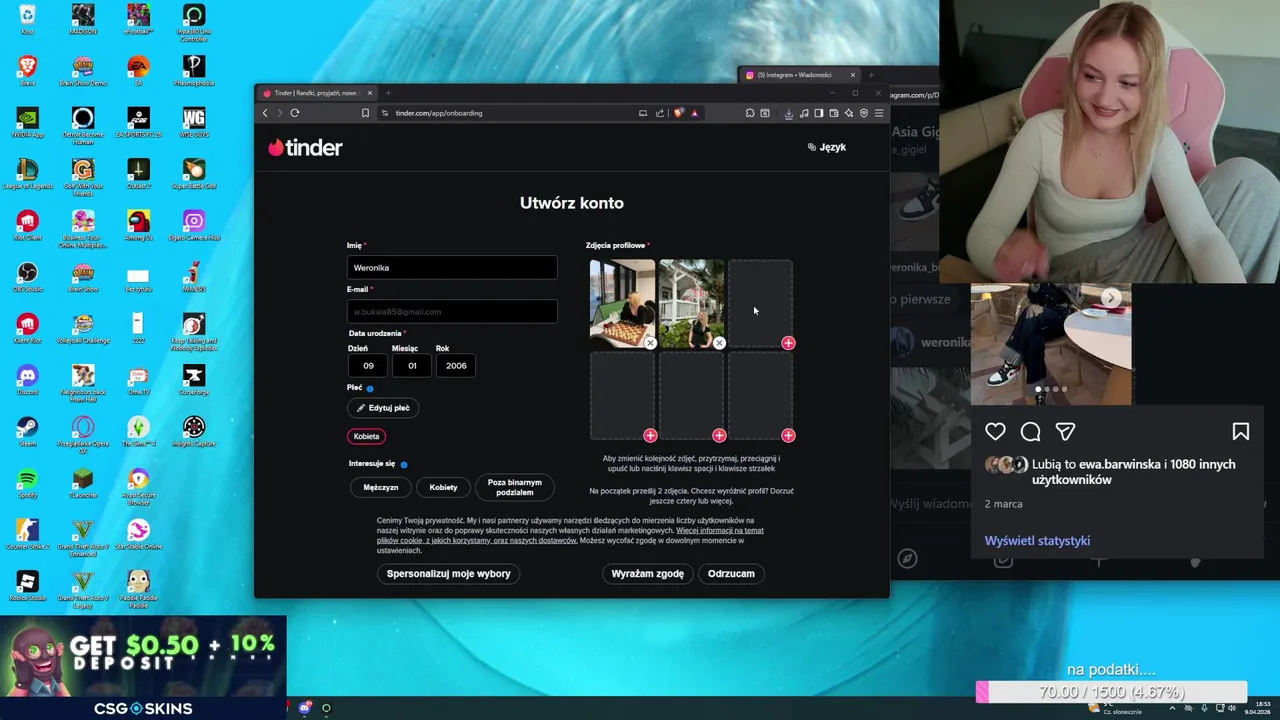
Task: Reject cookies with Odrzucam
Action: pos(731,574)
